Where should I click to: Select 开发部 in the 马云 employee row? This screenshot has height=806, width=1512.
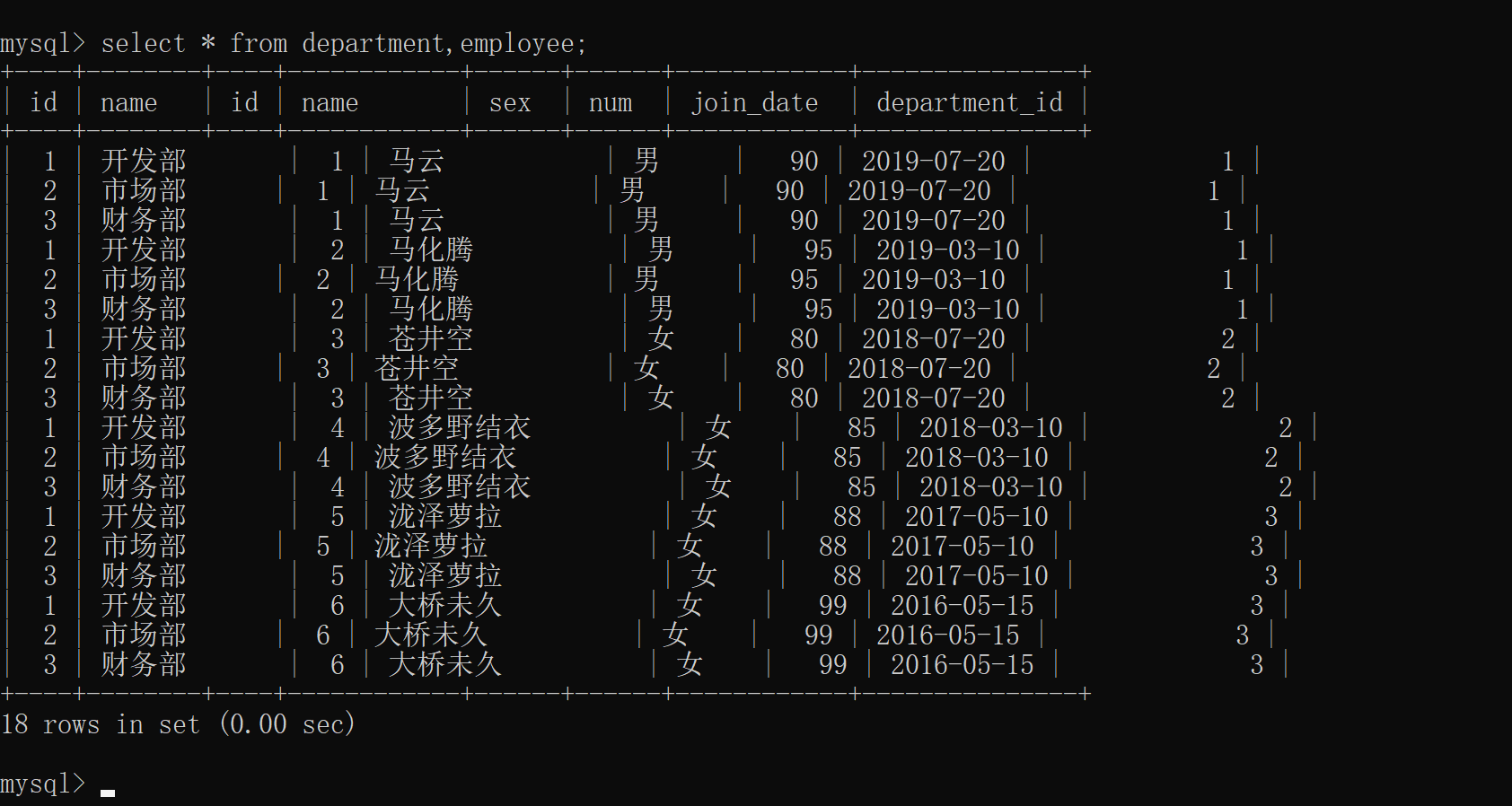(144, 161)
